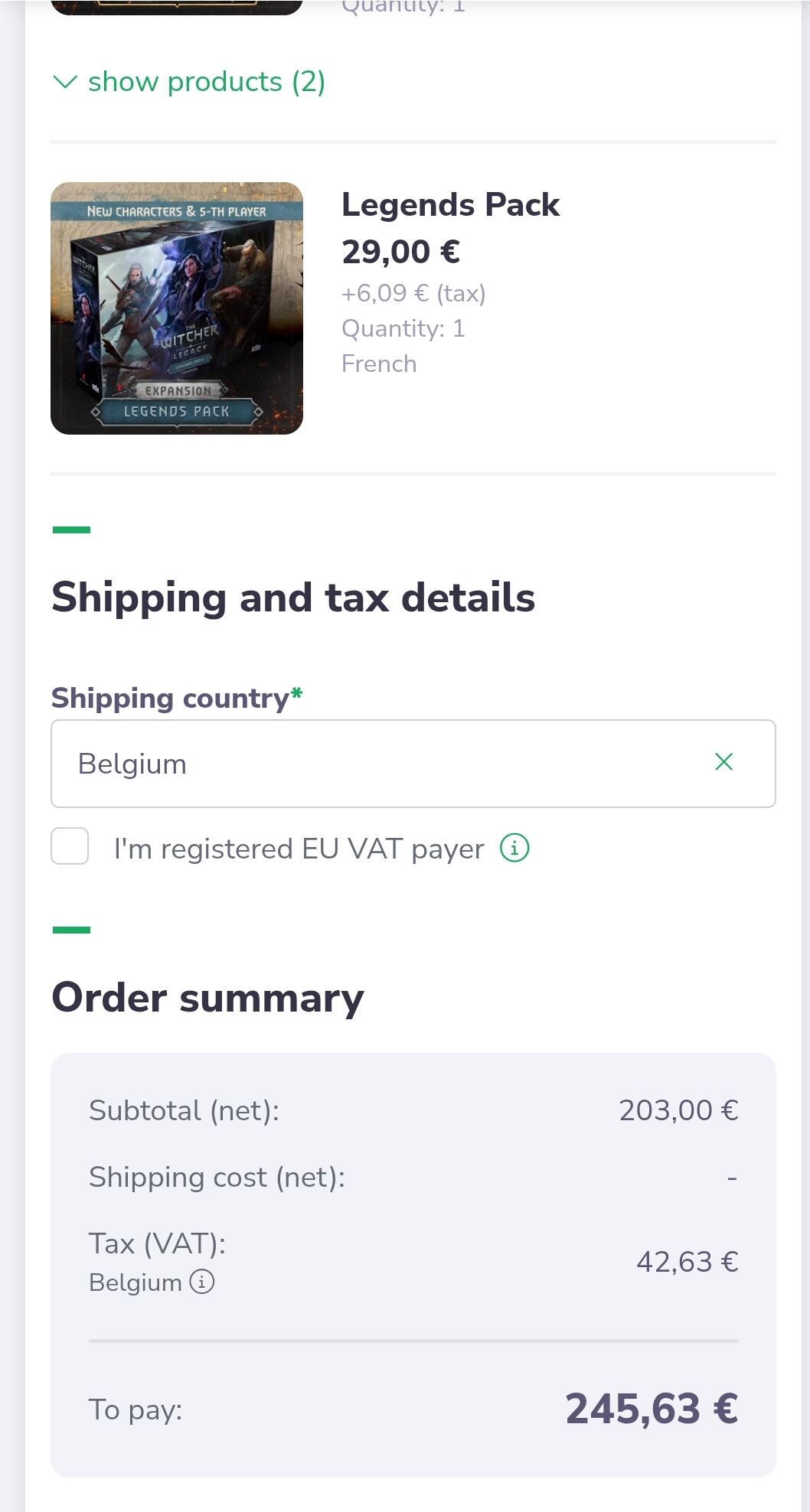Click the 29,00 € Legends Pack price
Image resolution: width=810 pixels, height=1512 pixels.
tap(400, 252)
